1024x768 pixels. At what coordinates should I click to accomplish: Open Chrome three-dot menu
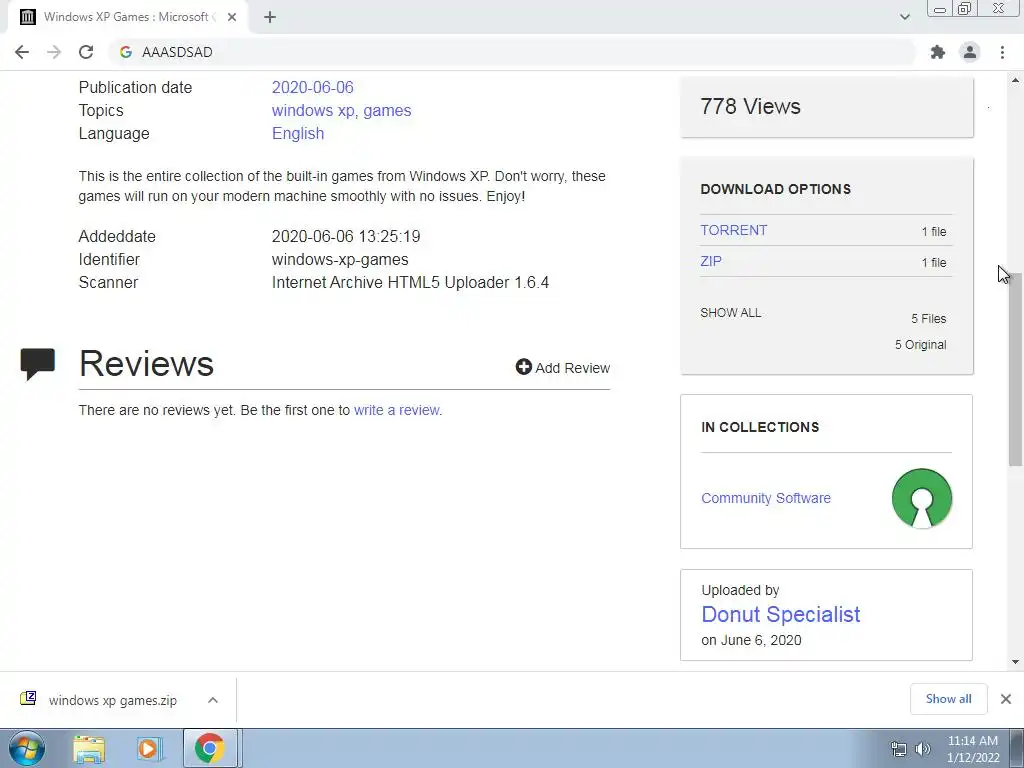1002,52
